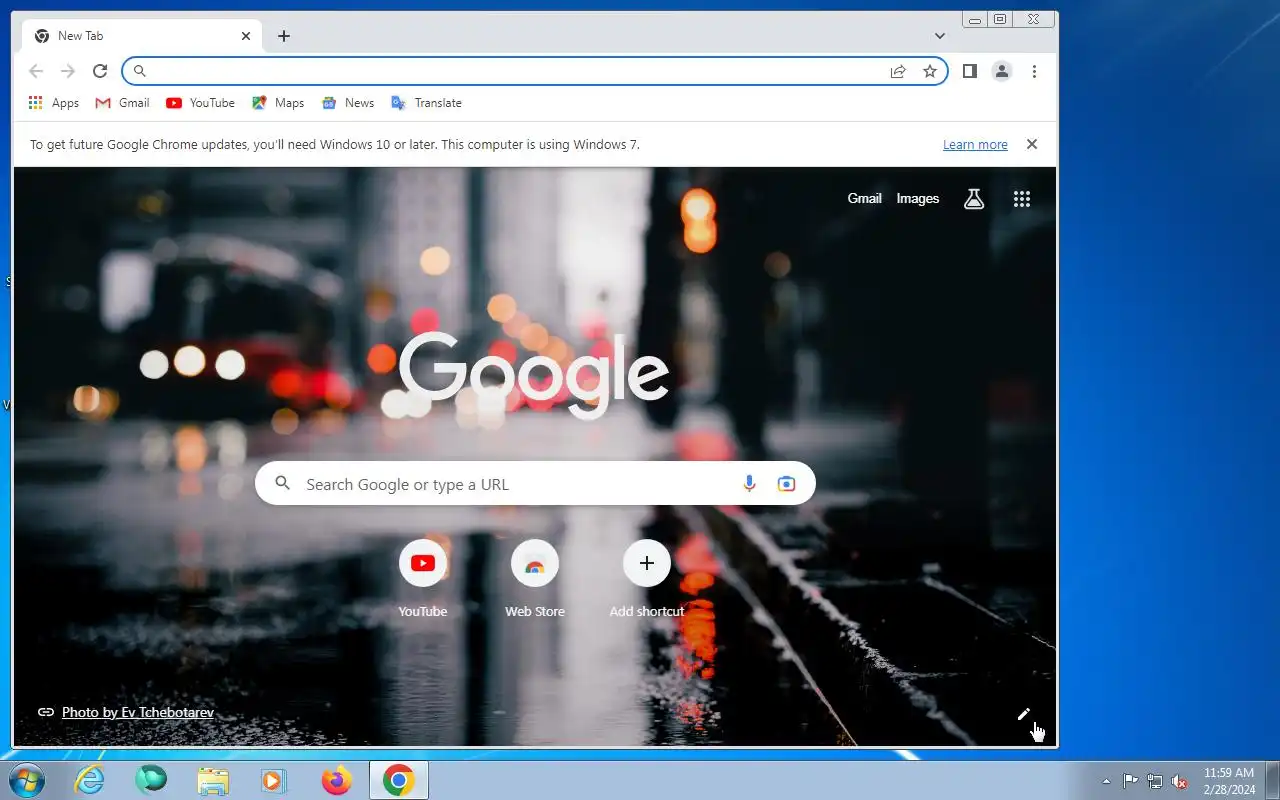
Task: Click the Google logo
Action: coord(534,375)
